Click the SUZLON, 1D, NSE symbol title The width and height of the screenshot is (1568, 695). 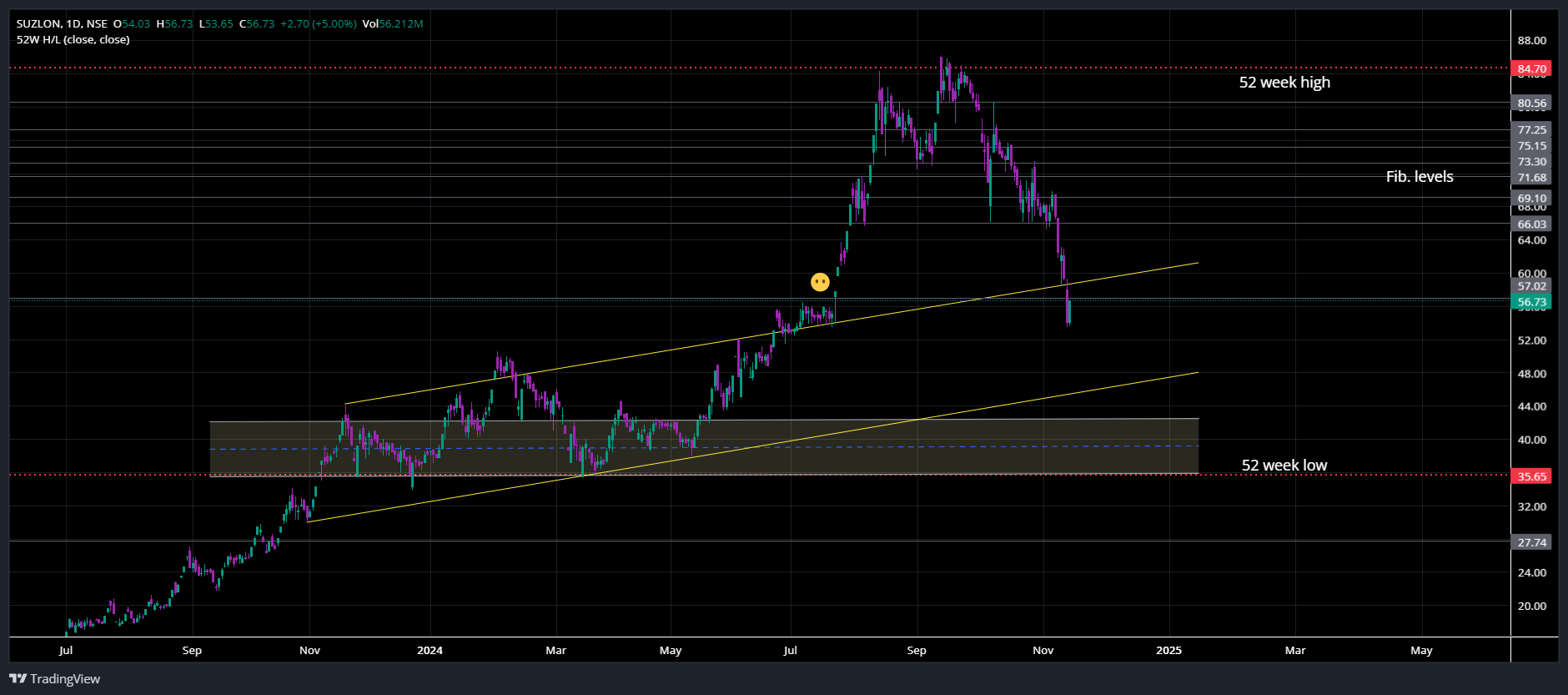[x=62, y=24]
